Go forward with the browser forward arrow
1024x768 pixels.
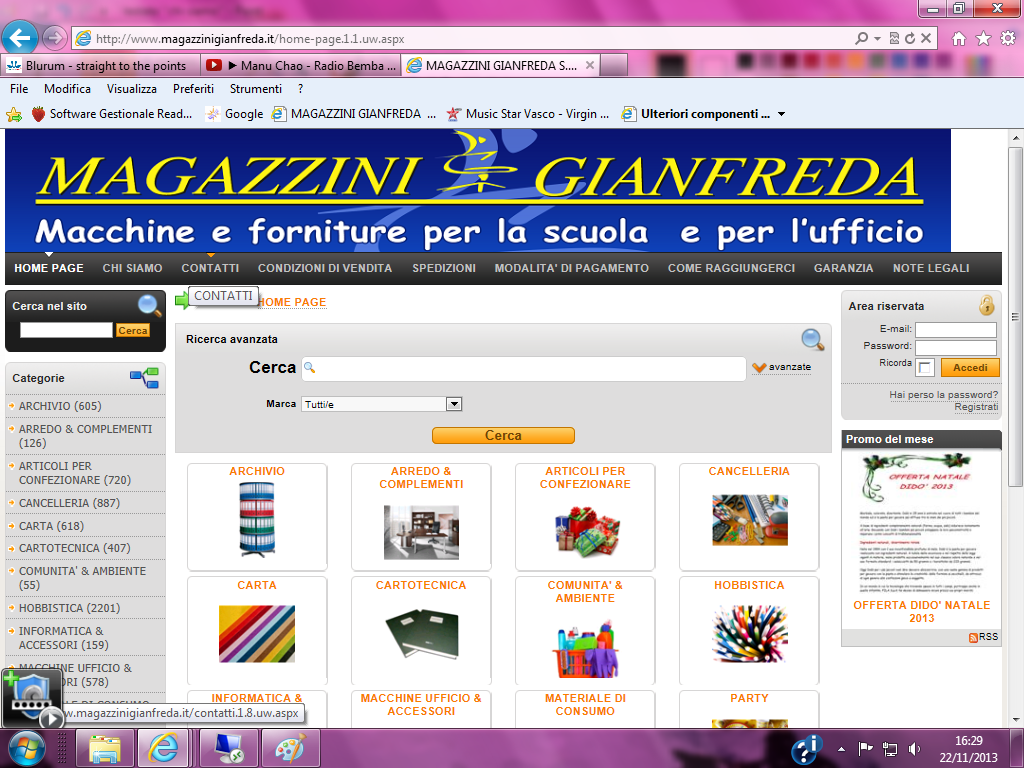55,38
